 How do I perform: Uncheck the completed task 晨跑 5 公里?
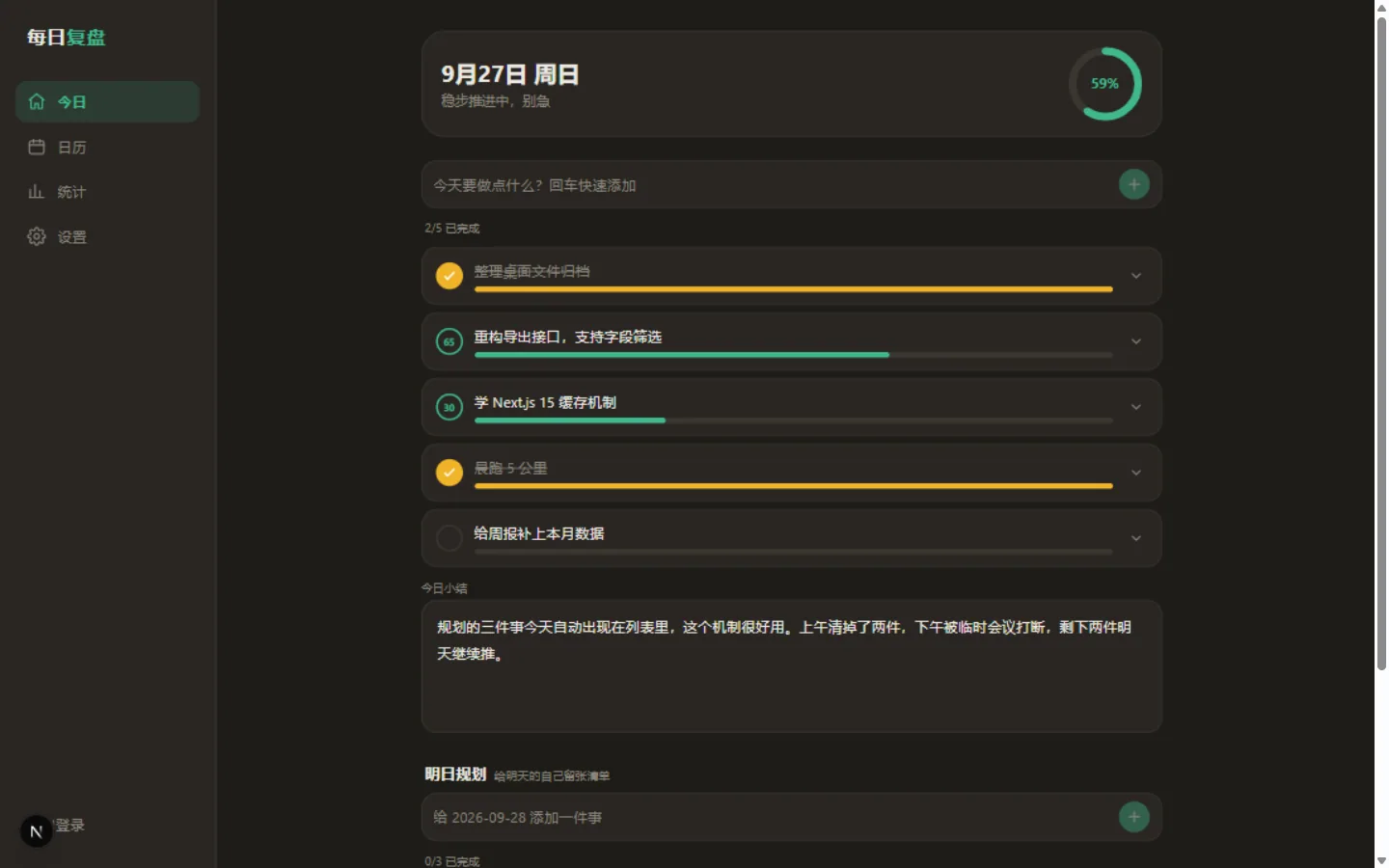coord(449,473)
